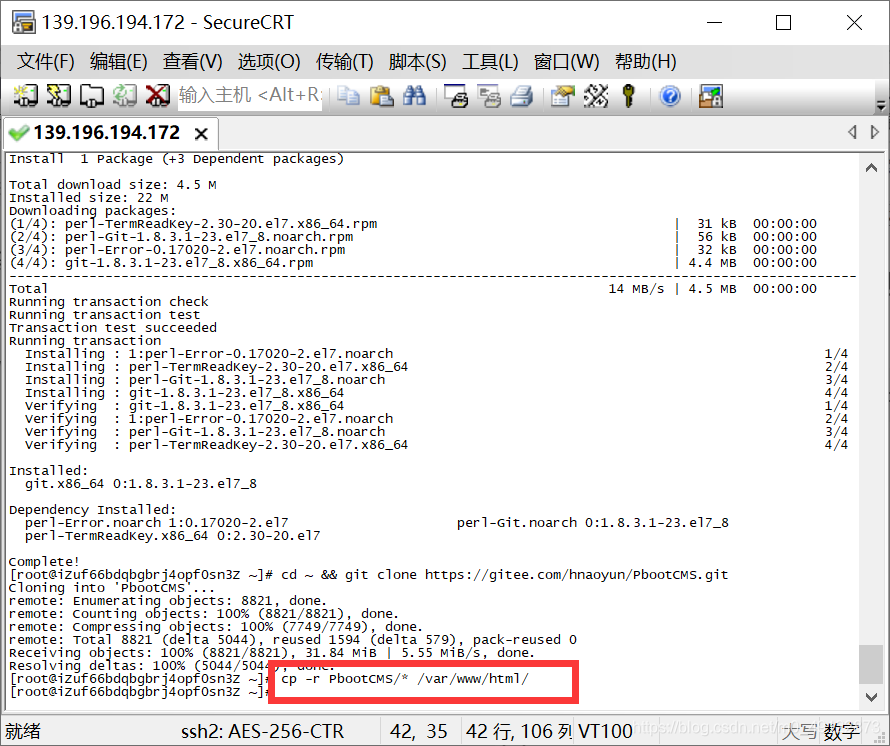Click the terminal scrollbar thumb

pos(871,664)
